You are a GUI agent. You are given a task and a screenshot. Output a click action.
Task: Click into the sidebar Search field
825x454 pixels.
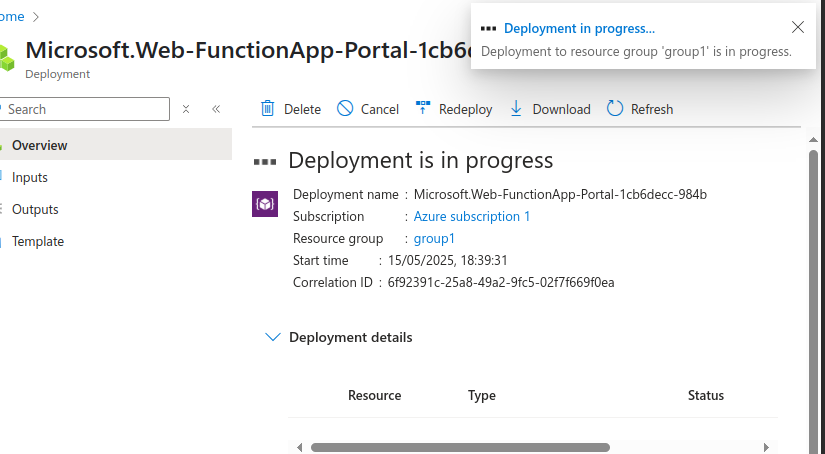coord(85,109)
